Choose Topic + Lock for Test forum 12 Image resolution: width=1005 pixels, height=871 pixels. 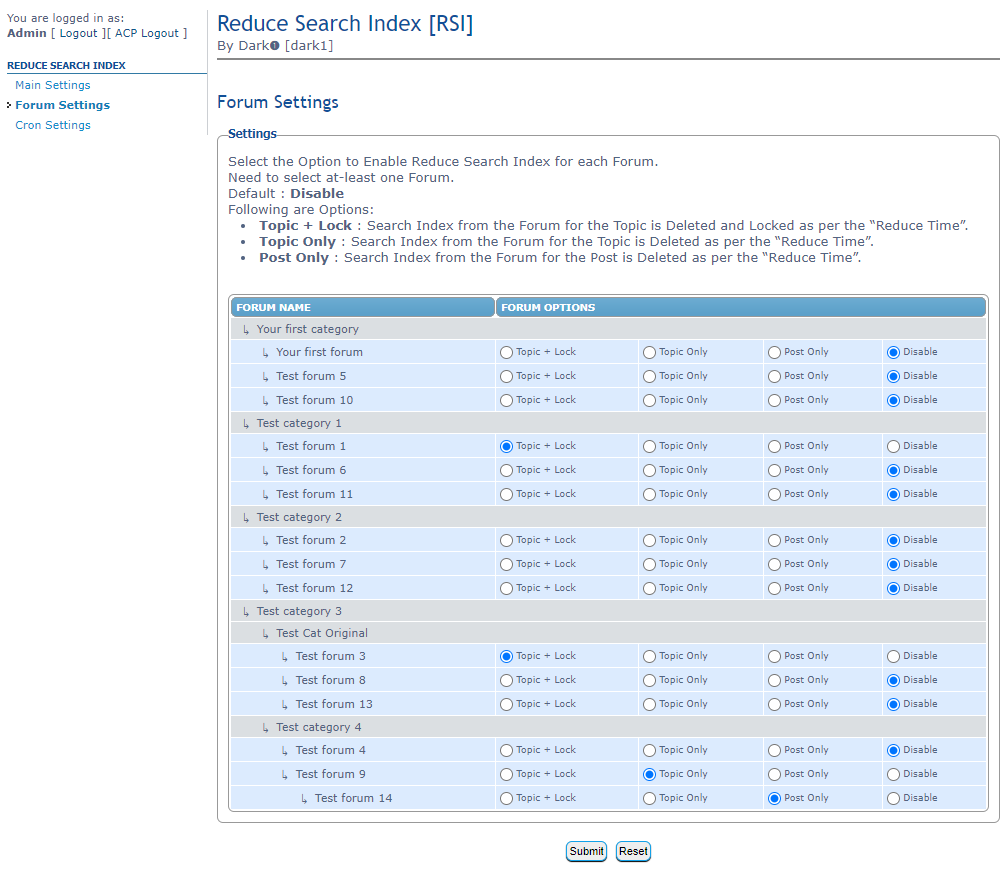(x=506, y=588)
